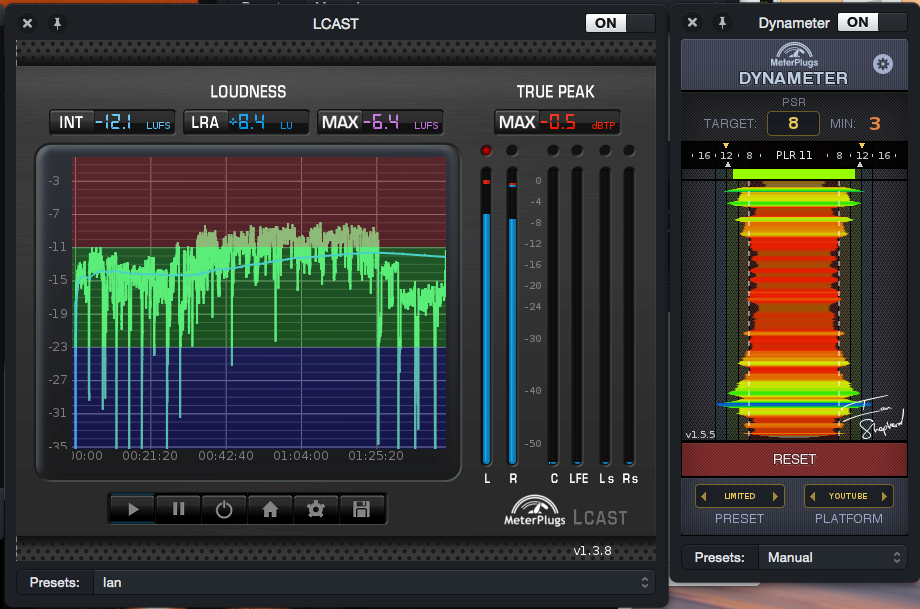Select next Dynameter preset right of LIMITED
The height and width of the screenshot is (609, 920).
tap(775, 496)
